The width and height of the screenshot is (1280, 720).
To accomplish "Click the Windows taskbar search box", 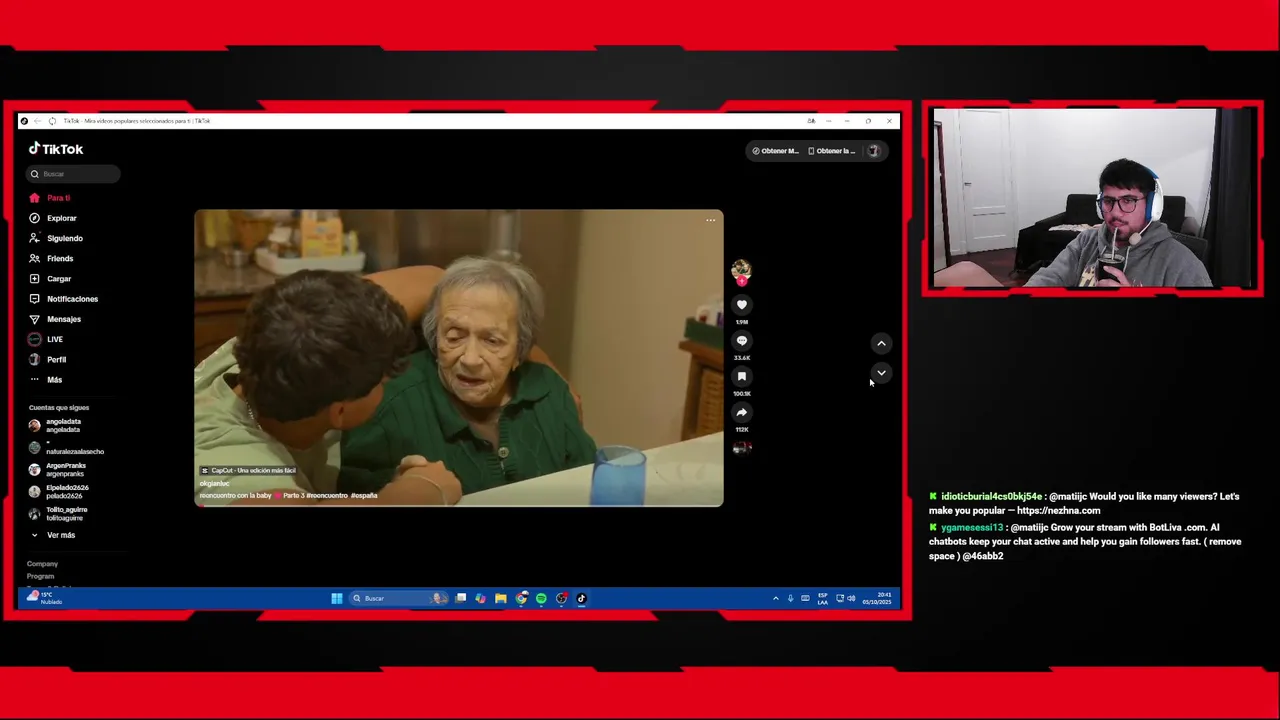I will (398, 599).
